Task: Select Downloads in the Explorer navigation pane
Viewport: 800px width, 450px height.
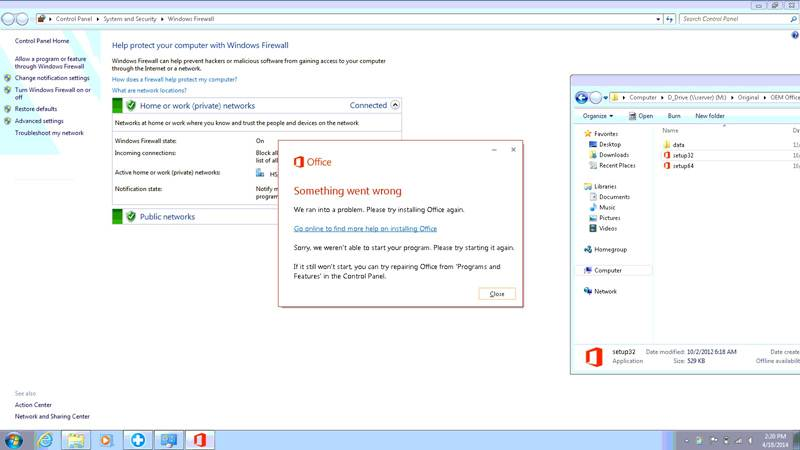Action: pyautogui.click(x=614, y=155)
